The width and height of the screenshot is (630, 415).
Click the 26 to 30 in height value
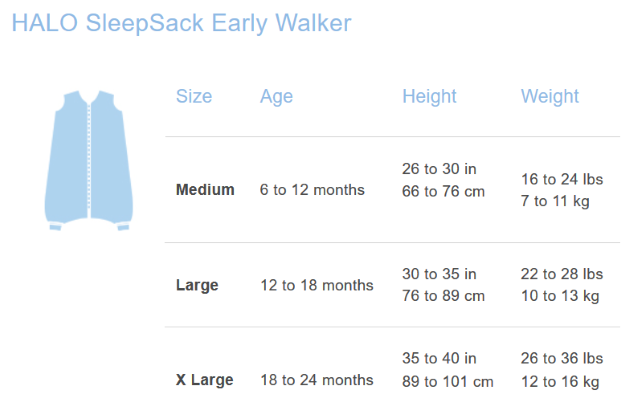tap(439, 169)
